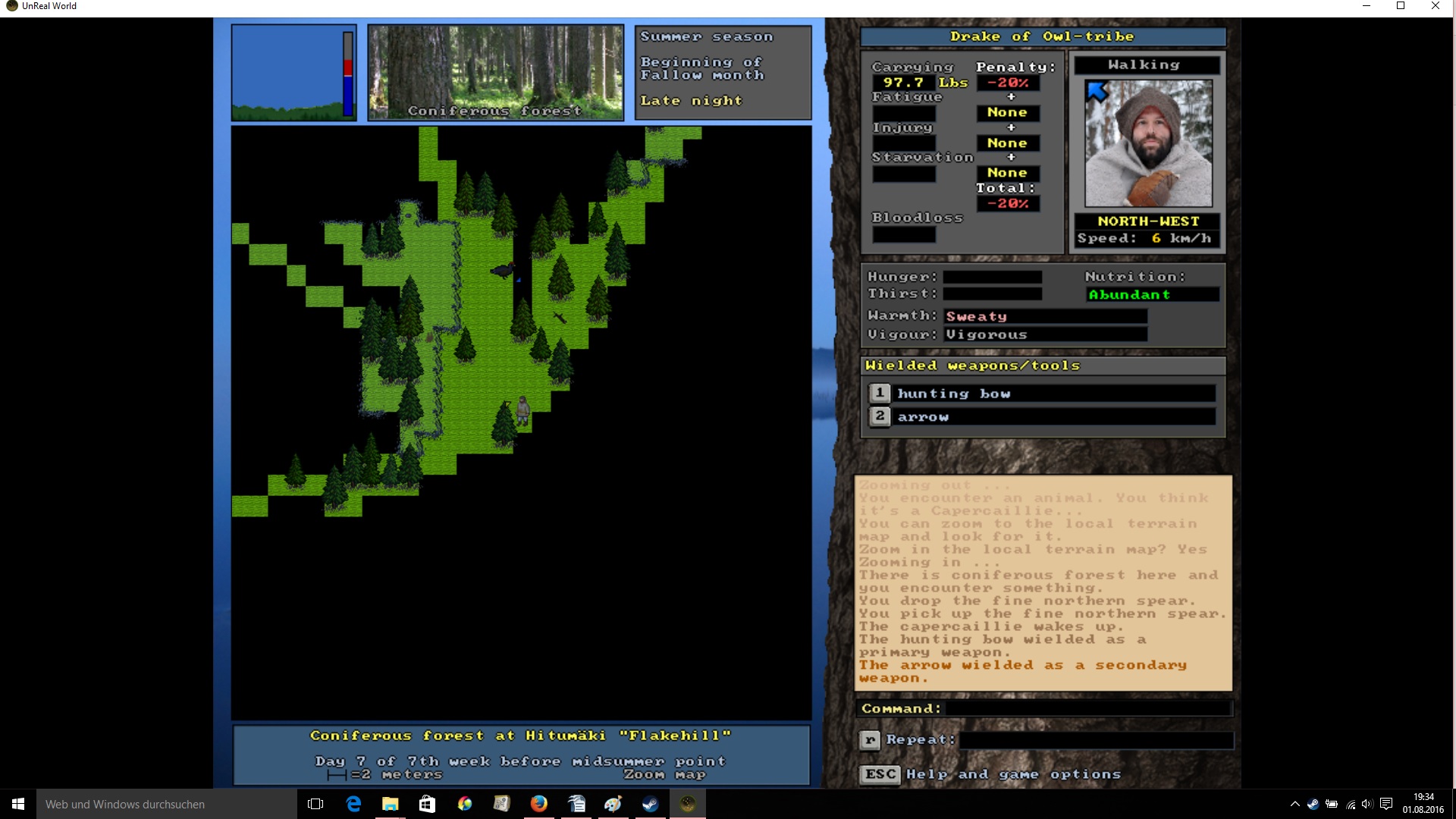Click the Drake of Owl-tribe title bar
Viewport: 1456px width, 819px height.
(1043, 36)
